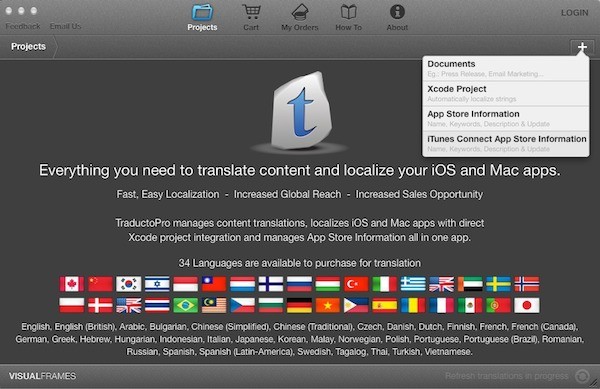Click the 'Refresh translations in progress' text
The height and width of the screenshot is (389, 600).
pos(507,376)
